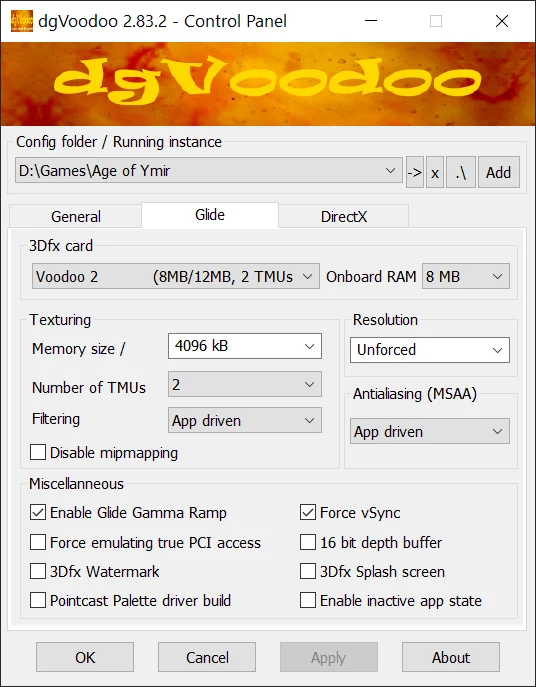The width and height of the screenshot is (536, 687).
Task: Expand the Number of TMUs dropdown
Action: point(245,384)
